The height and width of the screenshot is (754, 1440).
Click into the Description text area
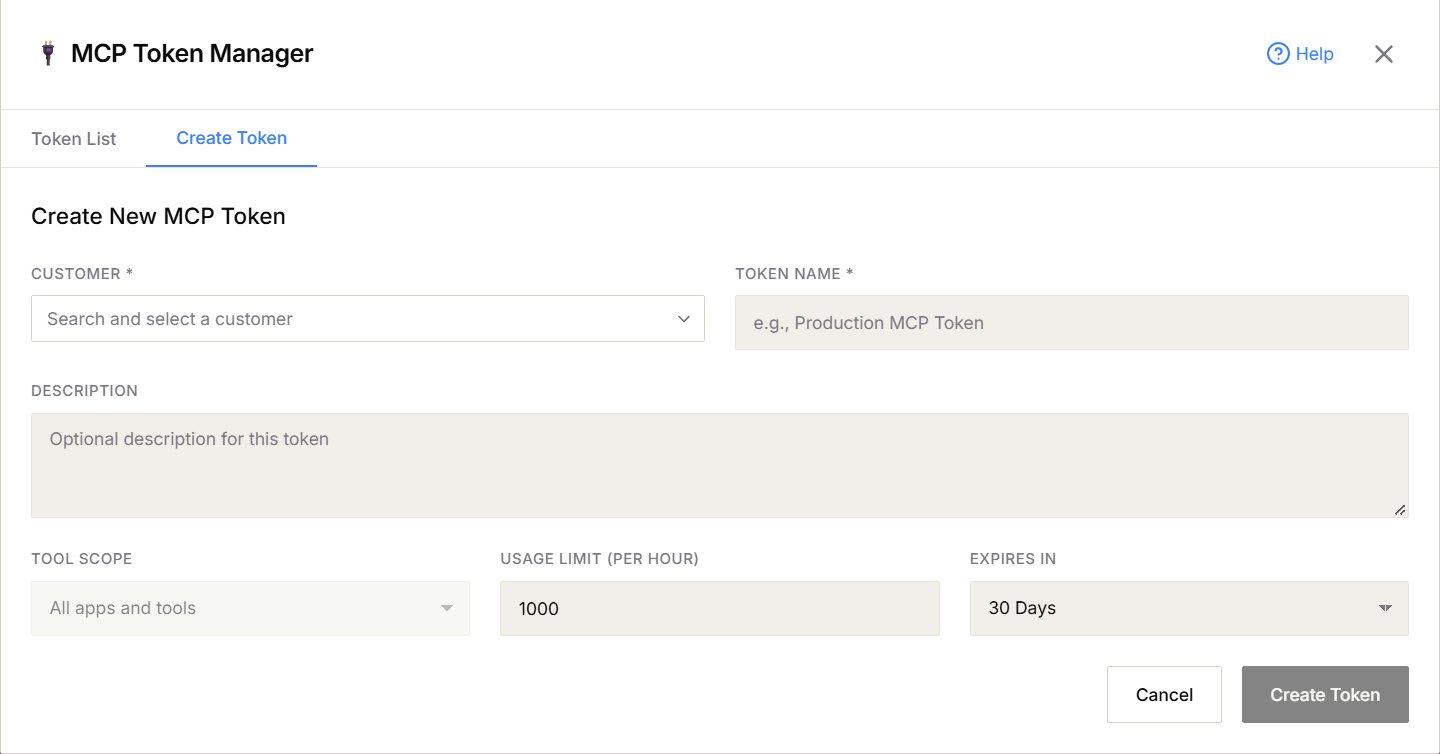coord(720,465)
